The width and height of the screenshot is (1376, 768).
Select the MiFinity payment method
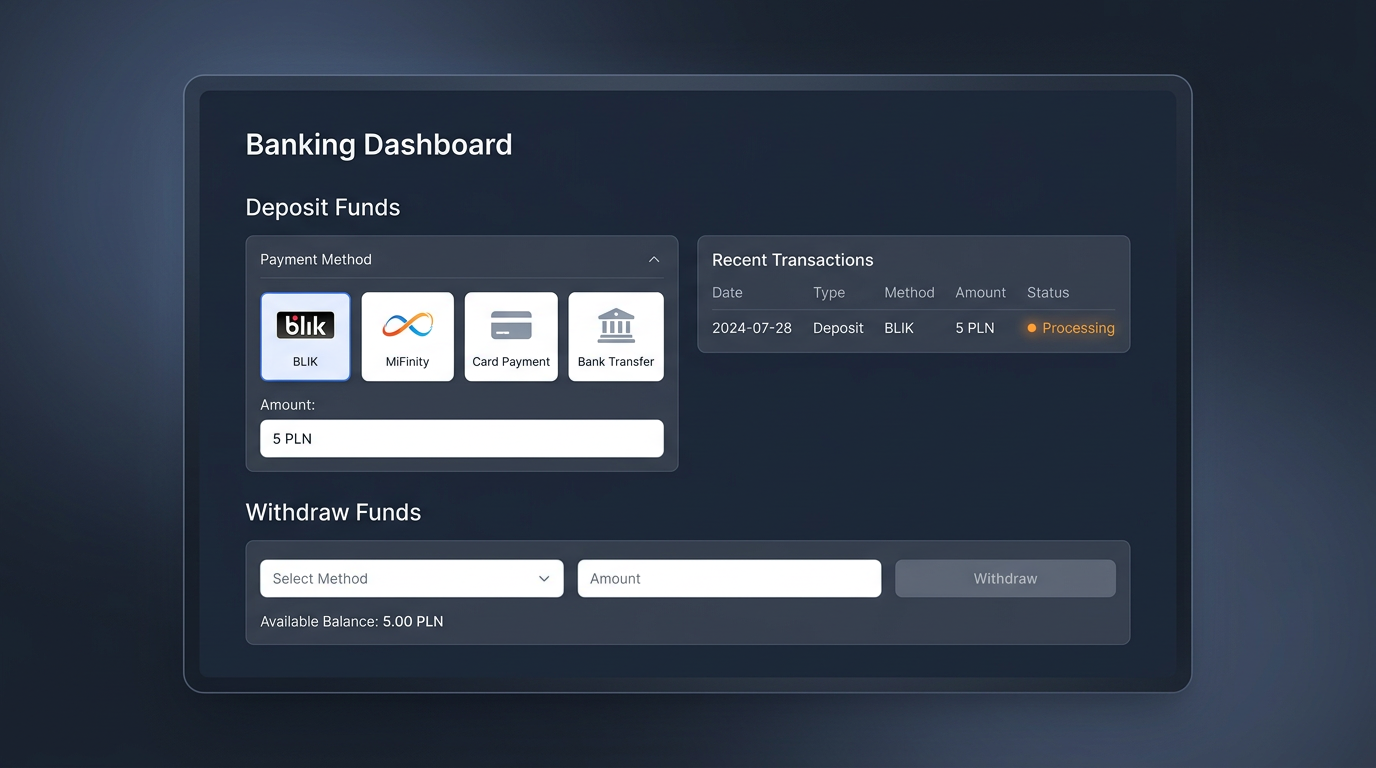tap(407, 336)
